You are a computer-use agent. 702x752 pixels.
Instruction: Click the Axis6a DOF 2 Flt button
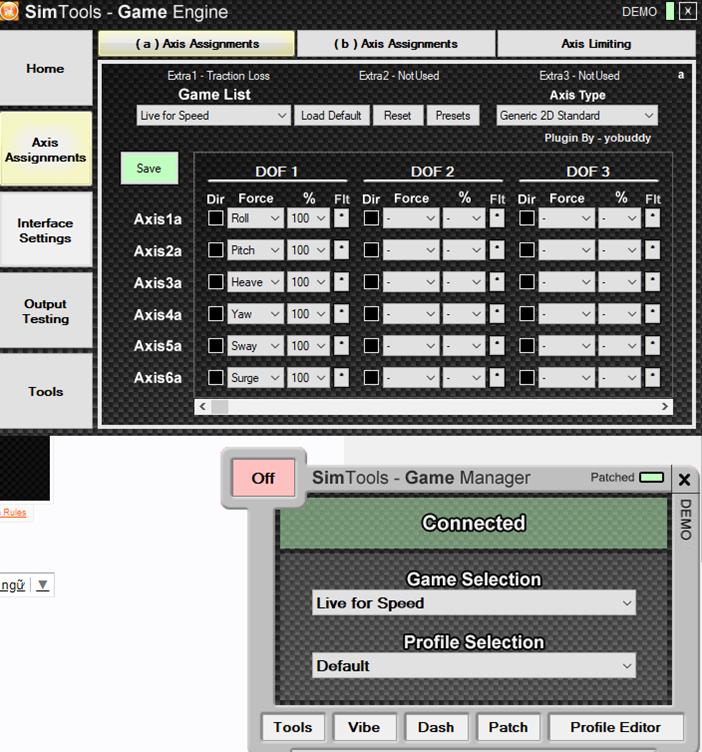pyautogui.click(x=497, y=377)
